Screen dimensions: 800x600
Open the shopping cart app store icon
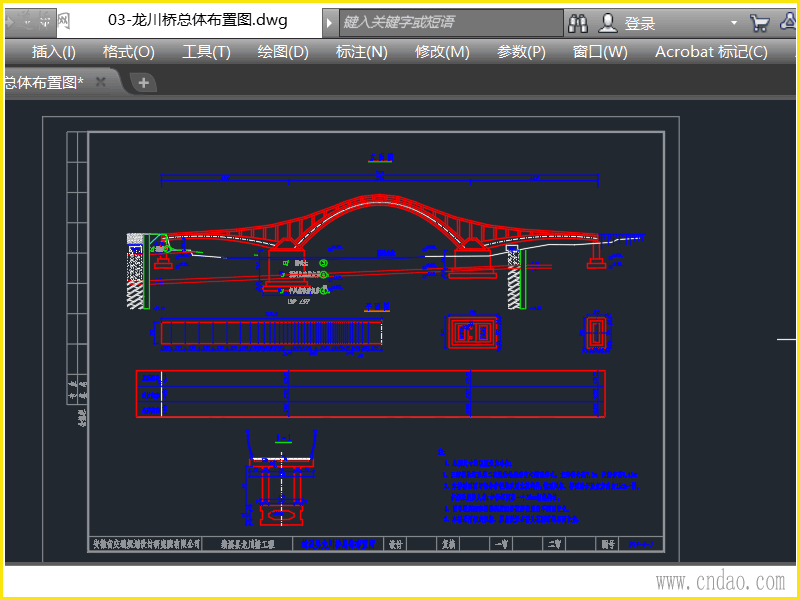point(760,23)
